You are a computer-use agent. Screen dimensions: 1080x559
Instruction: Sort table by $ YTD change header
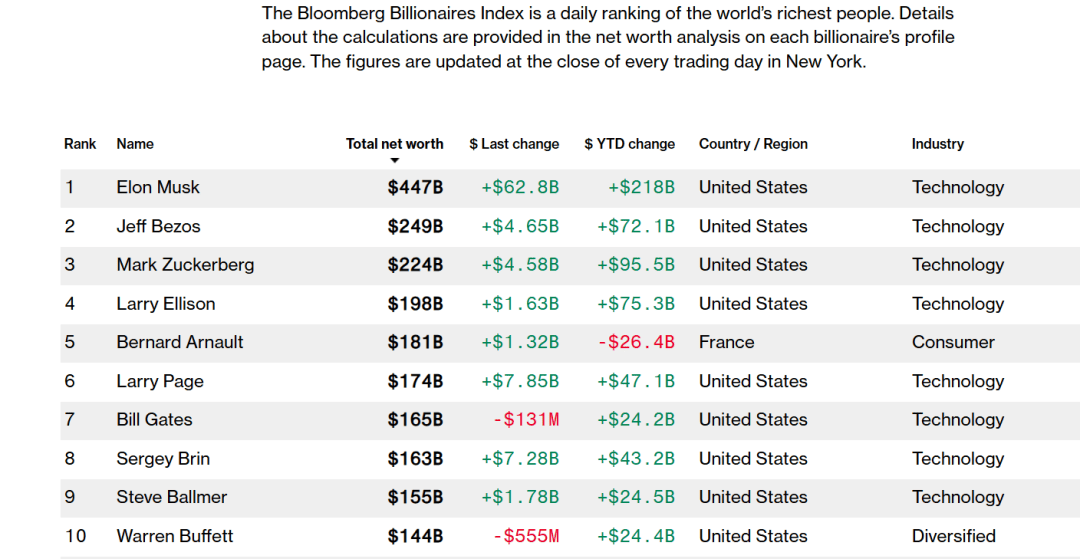coord(630,144)
